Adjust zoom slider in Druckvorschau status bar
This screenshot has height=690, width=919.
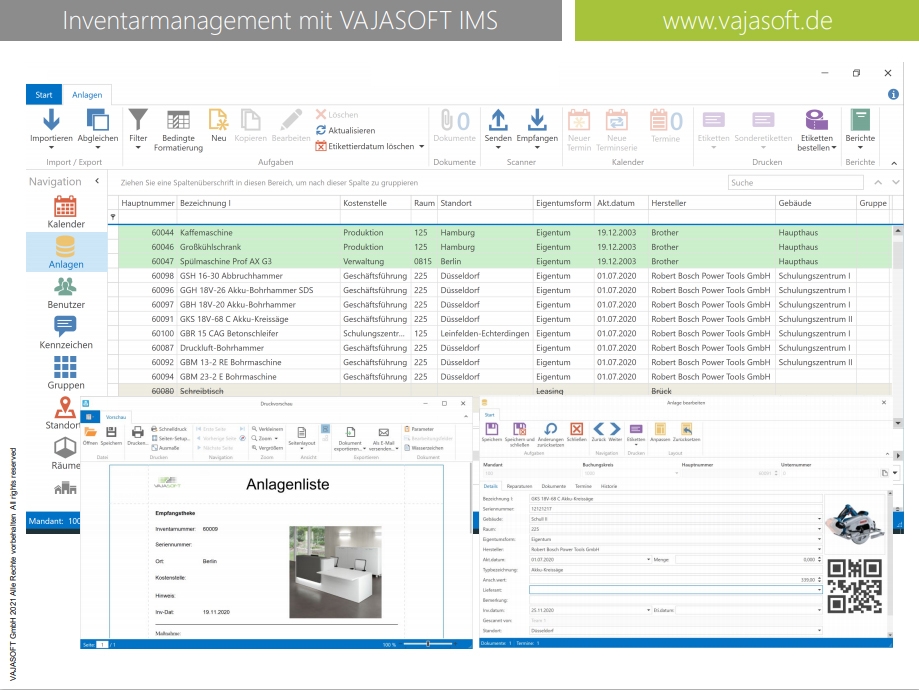point(428,644)
